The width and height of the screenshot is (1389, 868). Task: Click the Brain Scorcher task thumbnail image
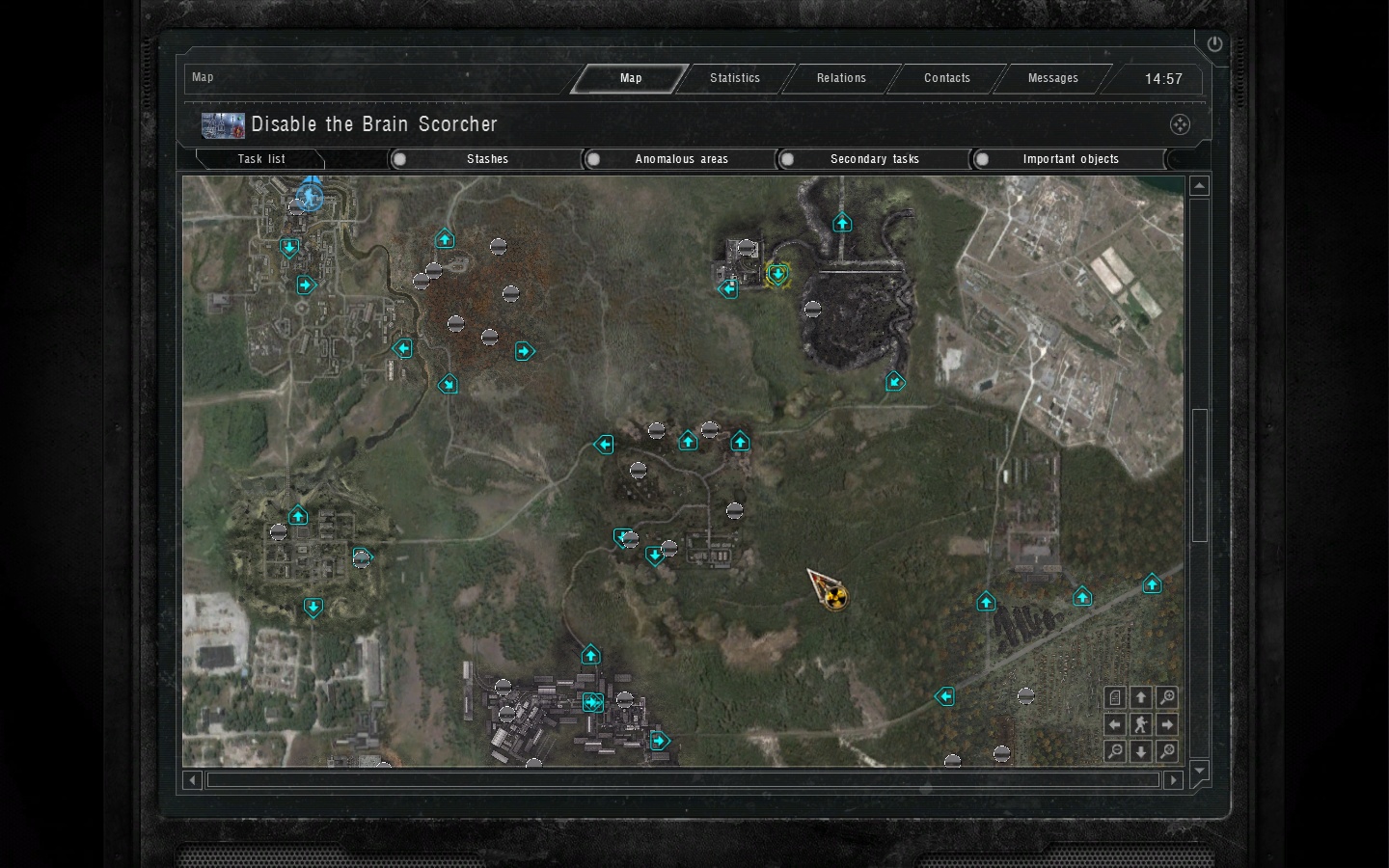[x=223, y=125]
